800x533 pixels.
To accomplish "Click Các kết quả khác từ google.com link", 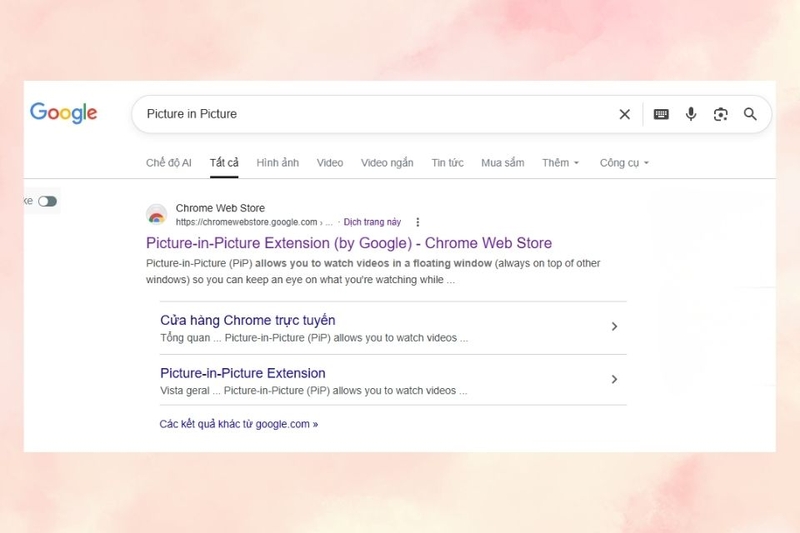I will (238, 424).
